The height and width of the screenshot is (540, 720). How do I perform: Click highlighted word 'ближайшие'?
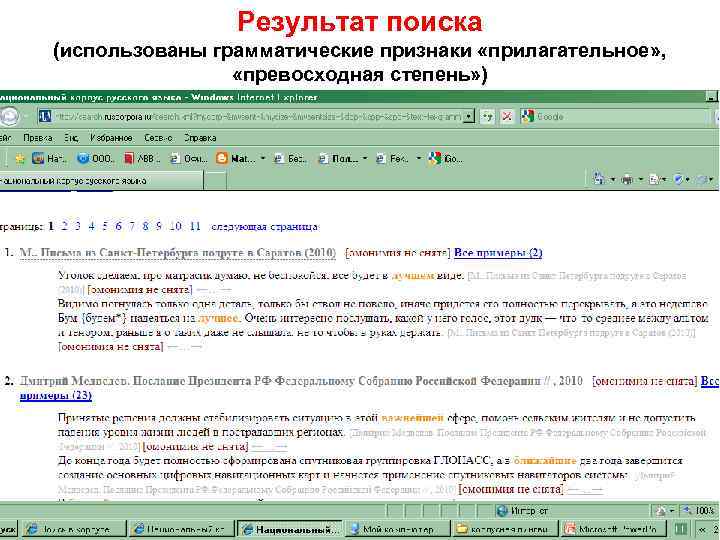545,460
